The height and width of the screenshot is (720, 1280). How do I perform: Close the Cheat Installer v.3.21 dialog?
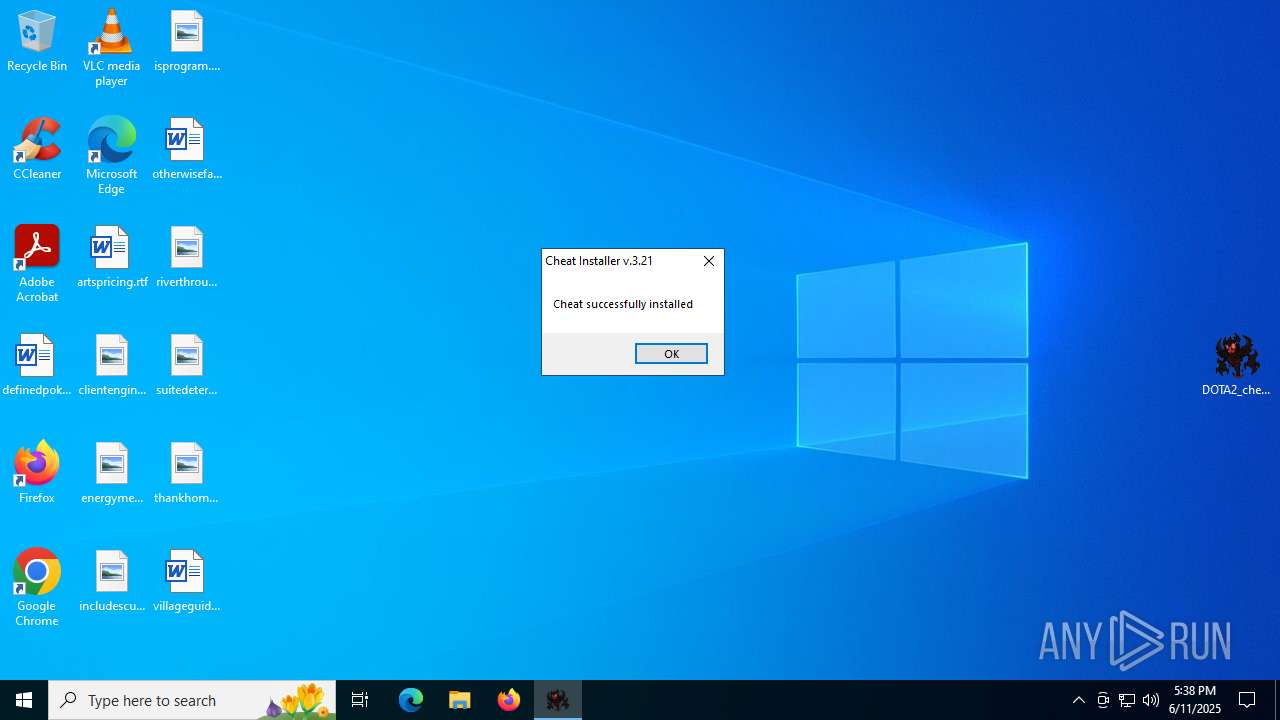709,261
